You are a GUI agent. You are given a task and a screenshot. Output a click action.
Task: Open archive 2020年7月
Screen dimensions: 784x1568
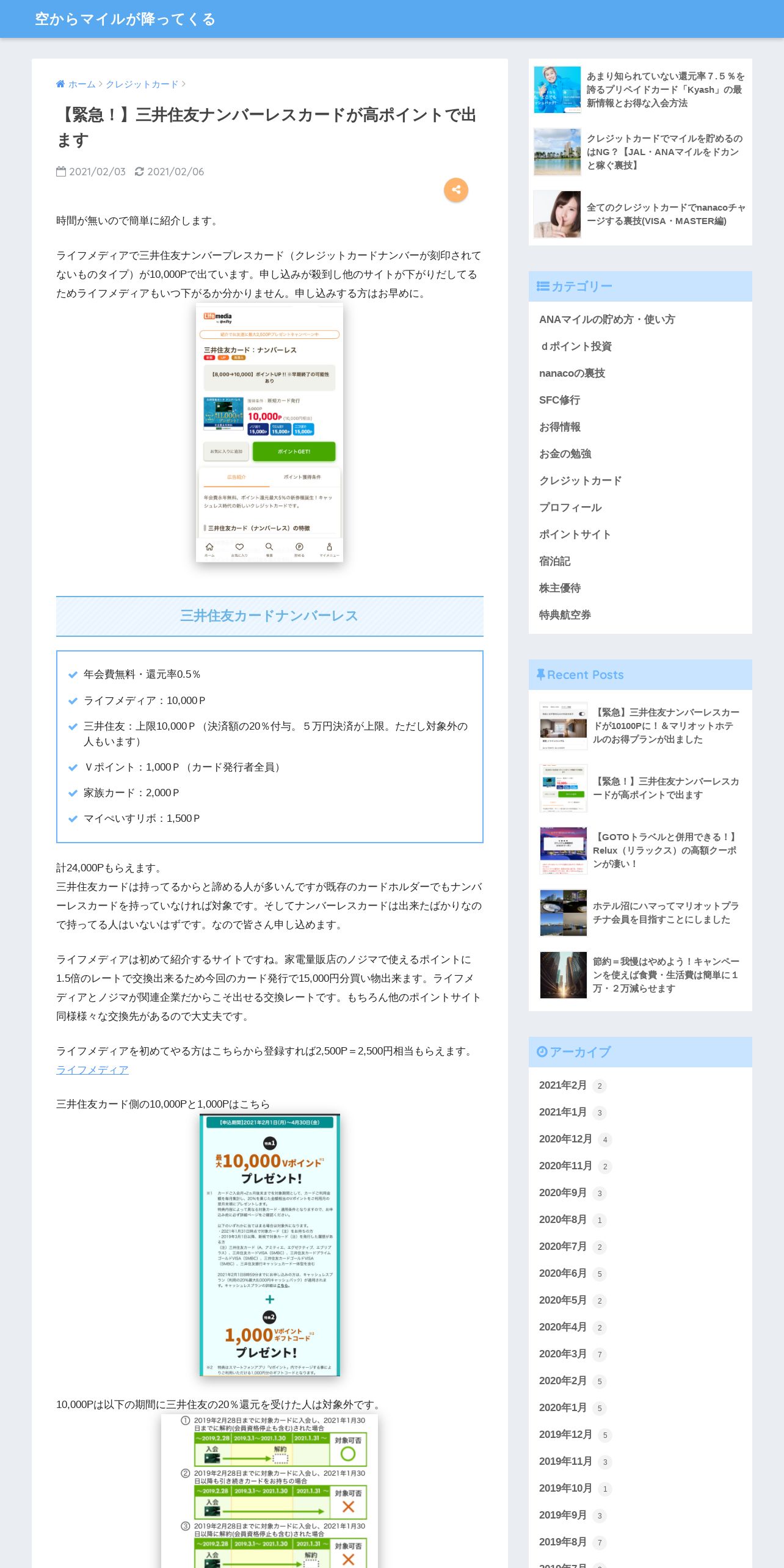[562, 1246]
